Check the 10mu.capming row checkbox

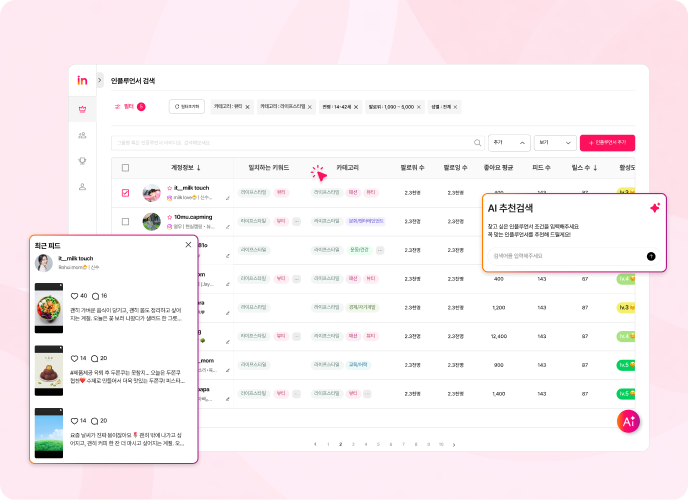(125, 221)
